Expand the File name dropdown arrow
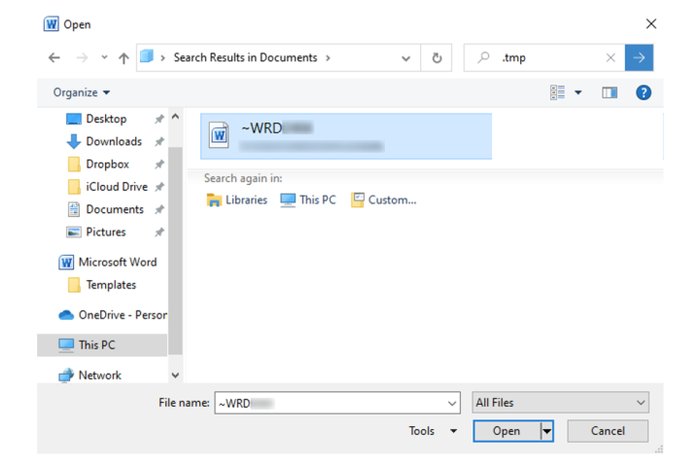 click(x=451, y=402)
